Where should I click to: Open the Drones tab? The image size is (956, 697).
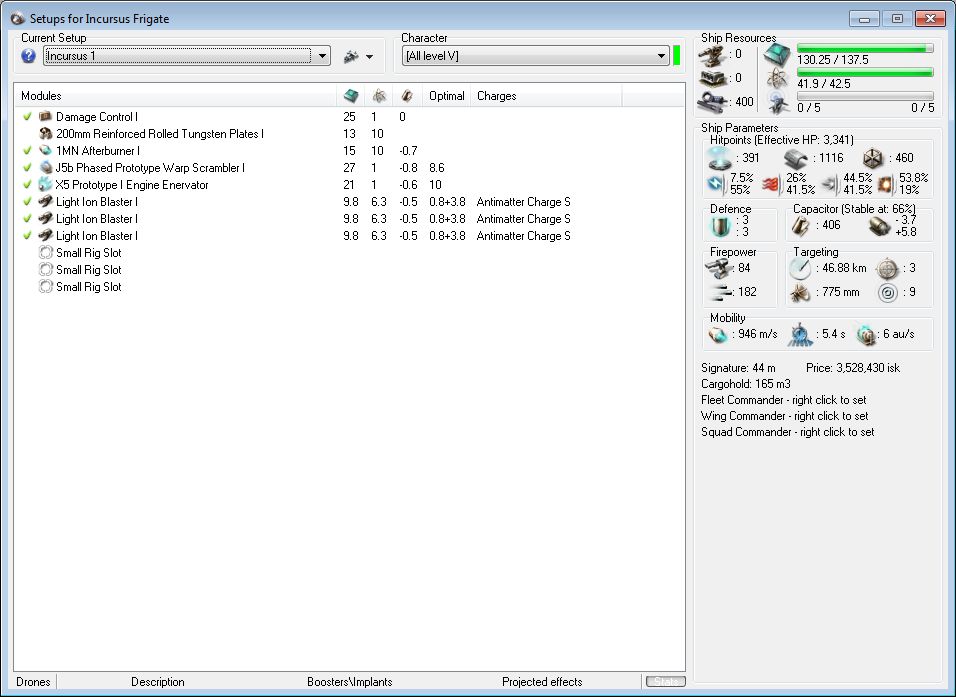click(34, 682)
